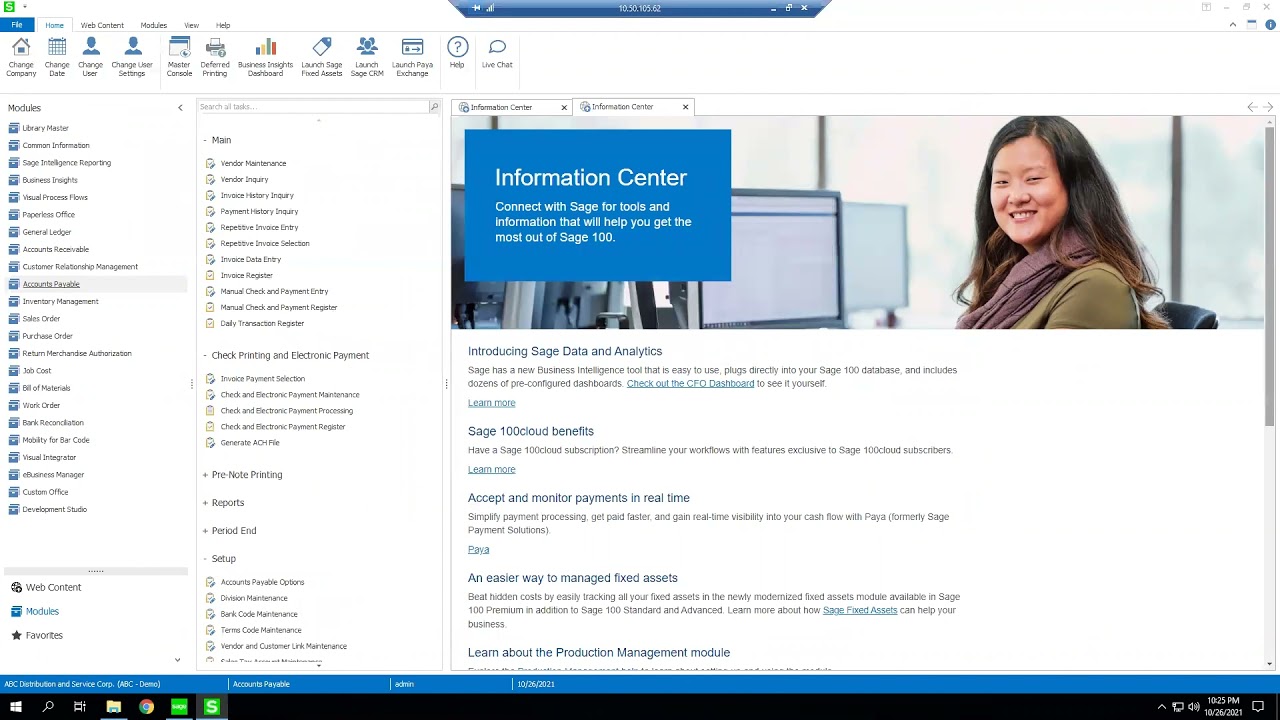Collapse the Modules pane with arrow
Viewport: 1280px width, 720px height.
tap(180, 108)
